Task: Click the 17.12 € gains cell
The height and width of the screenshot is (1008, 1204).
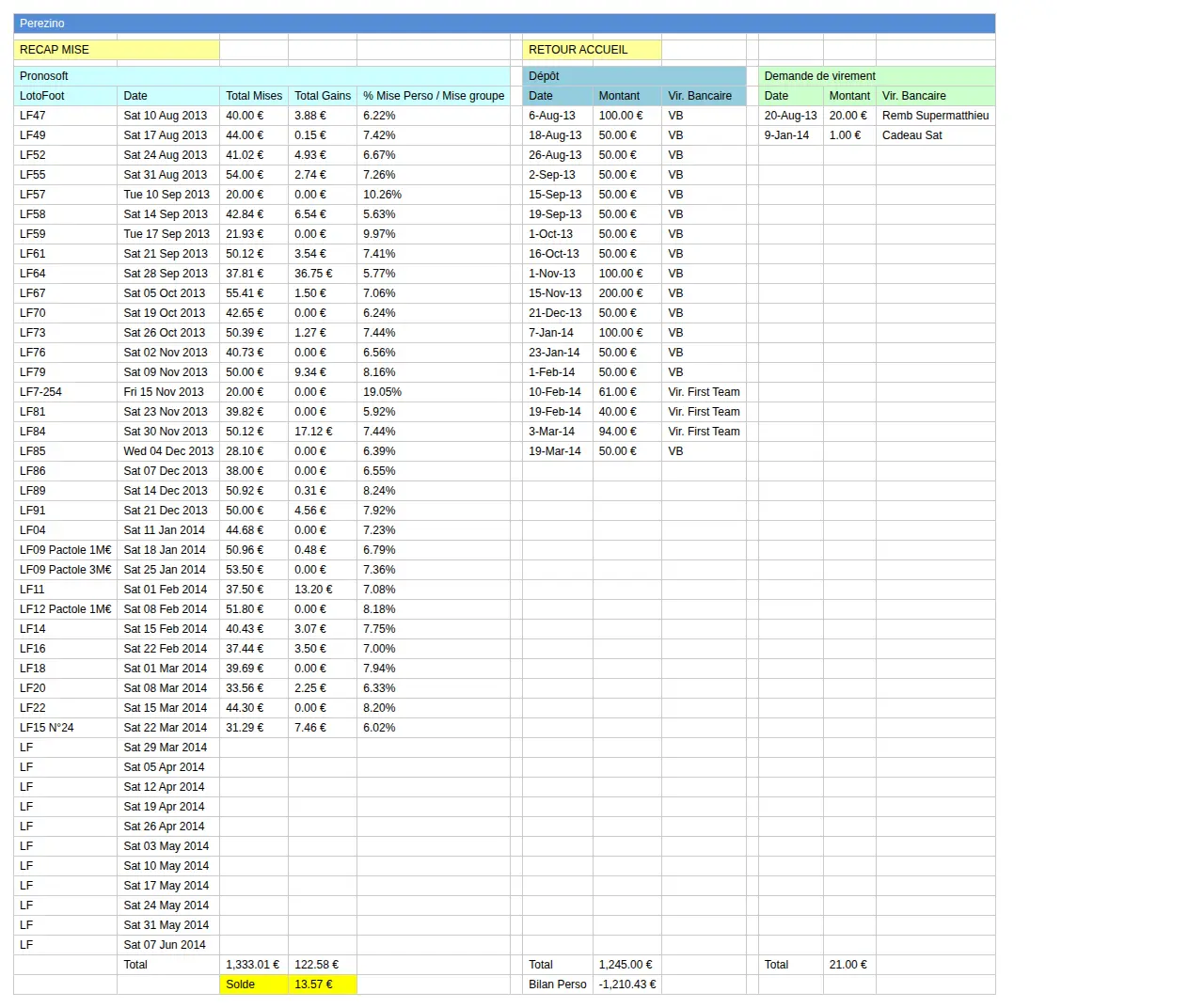Action: [x=323, y=432]
